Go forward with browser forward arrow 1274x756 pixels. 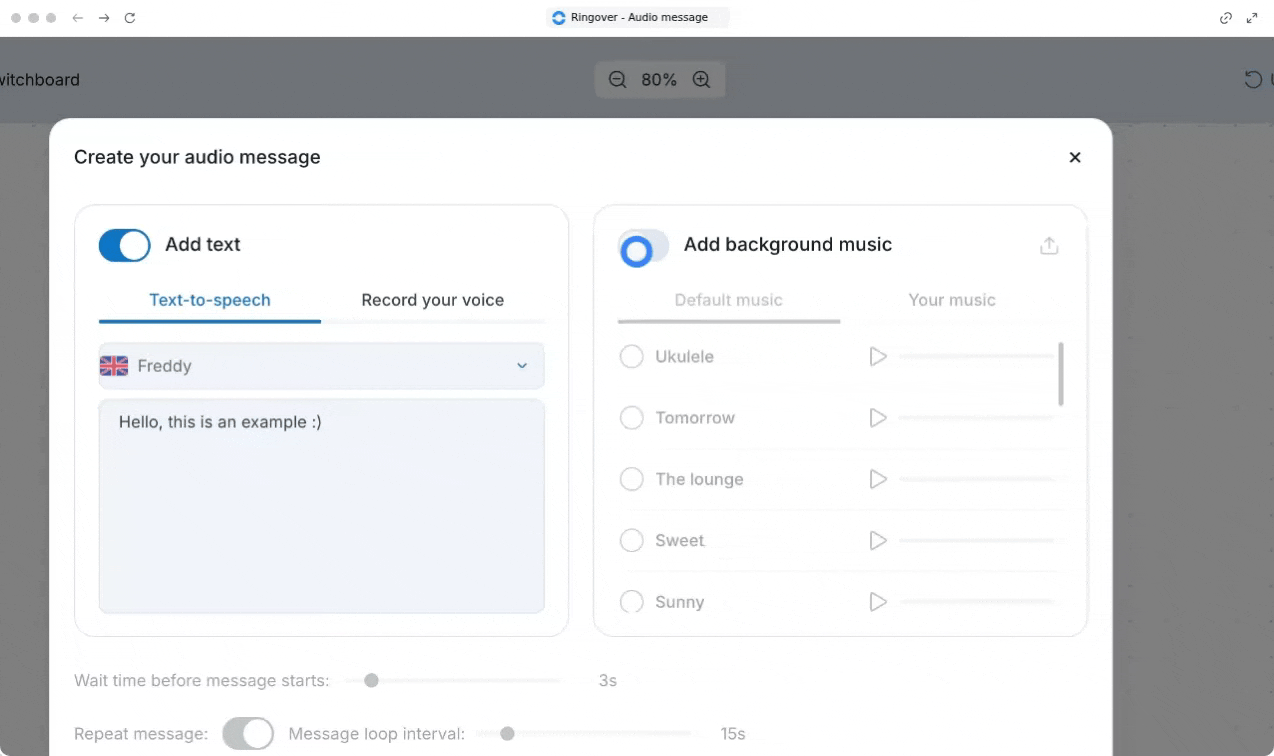click(104, 18)
